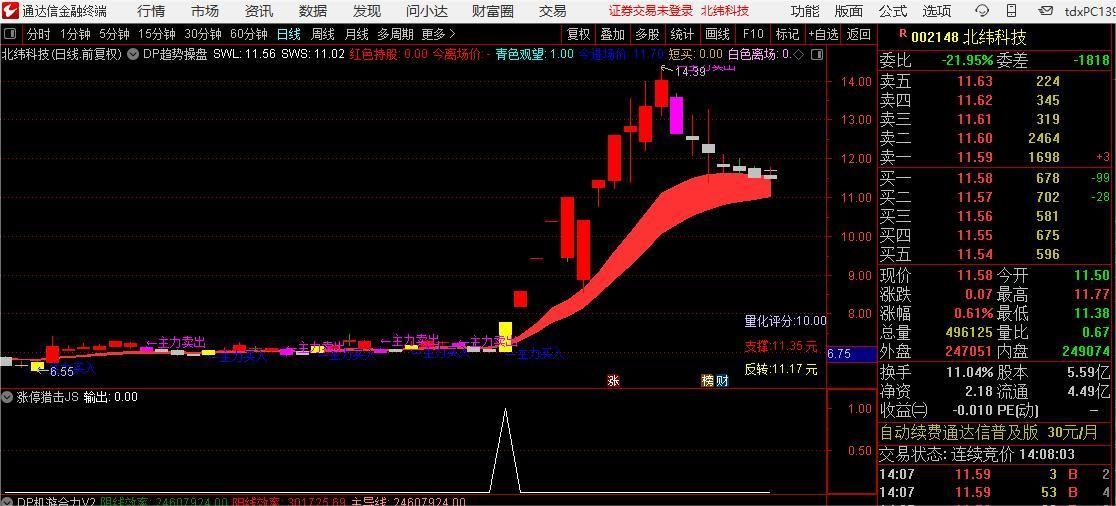1116x506 pixels.
Task: Click the 委比 value -21.95%
Action: [967, 61]
